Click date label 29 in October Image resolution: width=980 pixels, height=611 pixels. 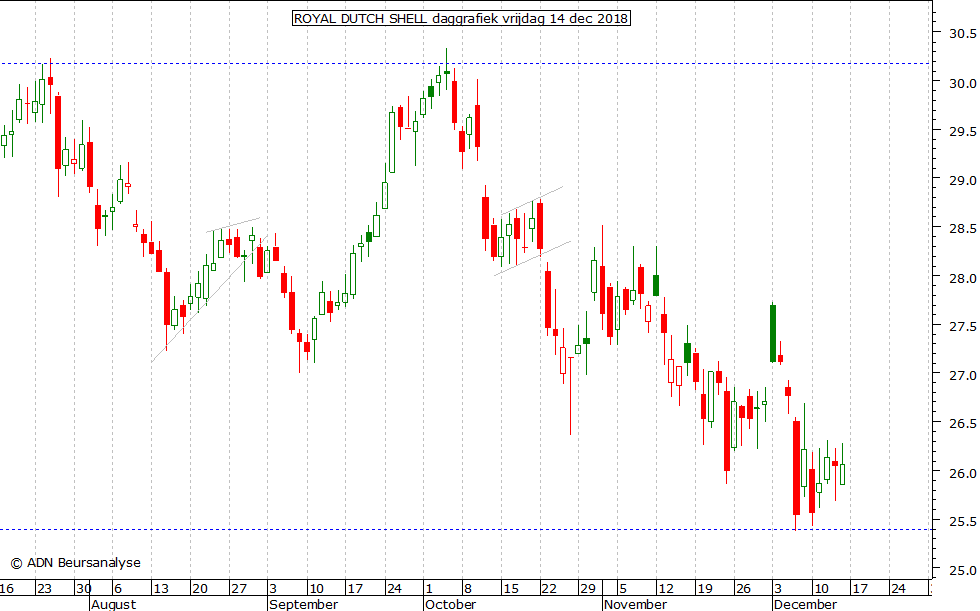[588, 589]
